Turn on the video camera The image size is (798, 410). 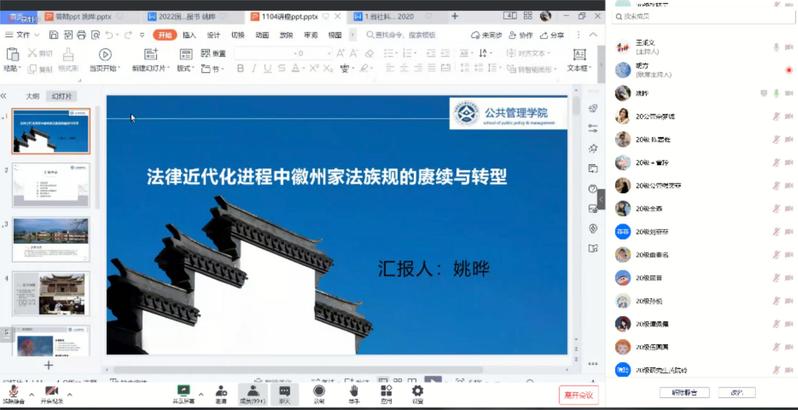pos(51,392)
